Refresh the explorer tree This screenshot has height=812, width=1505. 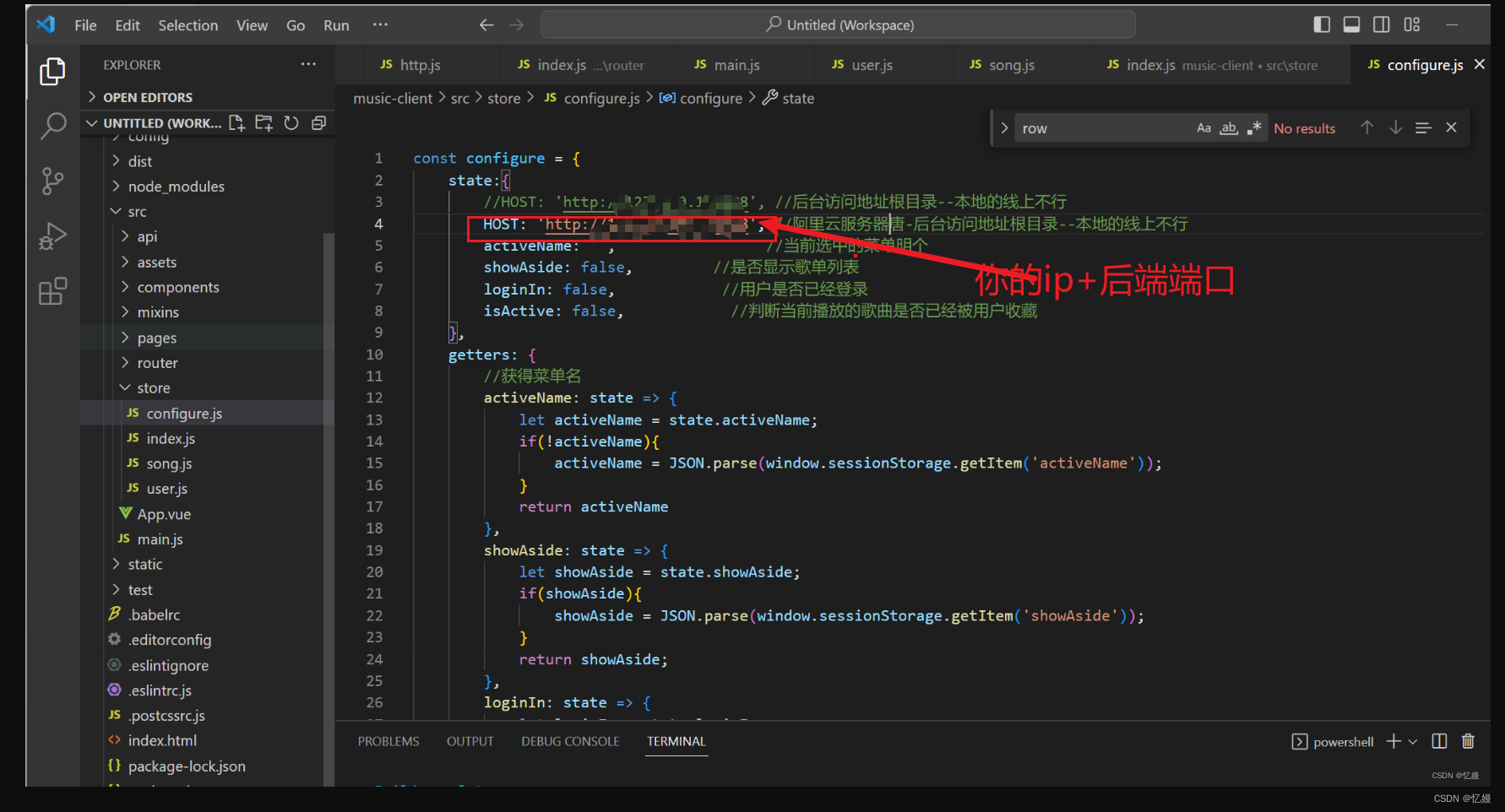tap(291, 123)
